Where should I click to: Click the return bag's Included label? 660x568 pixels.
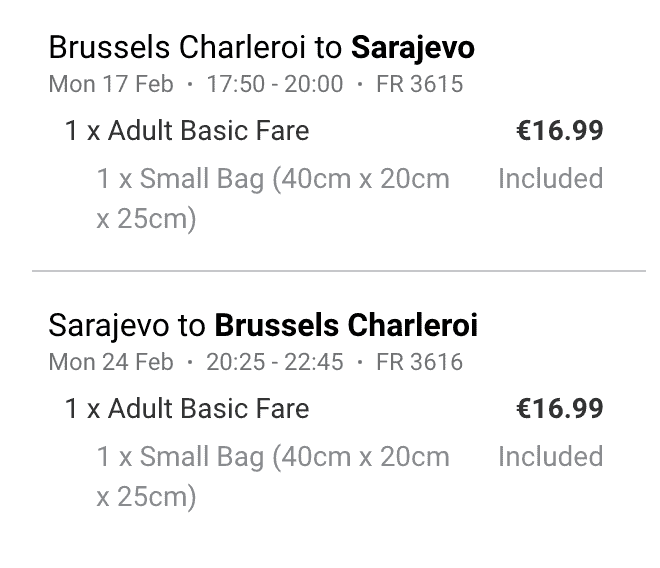pyautogui.click(x=550, y=457)
